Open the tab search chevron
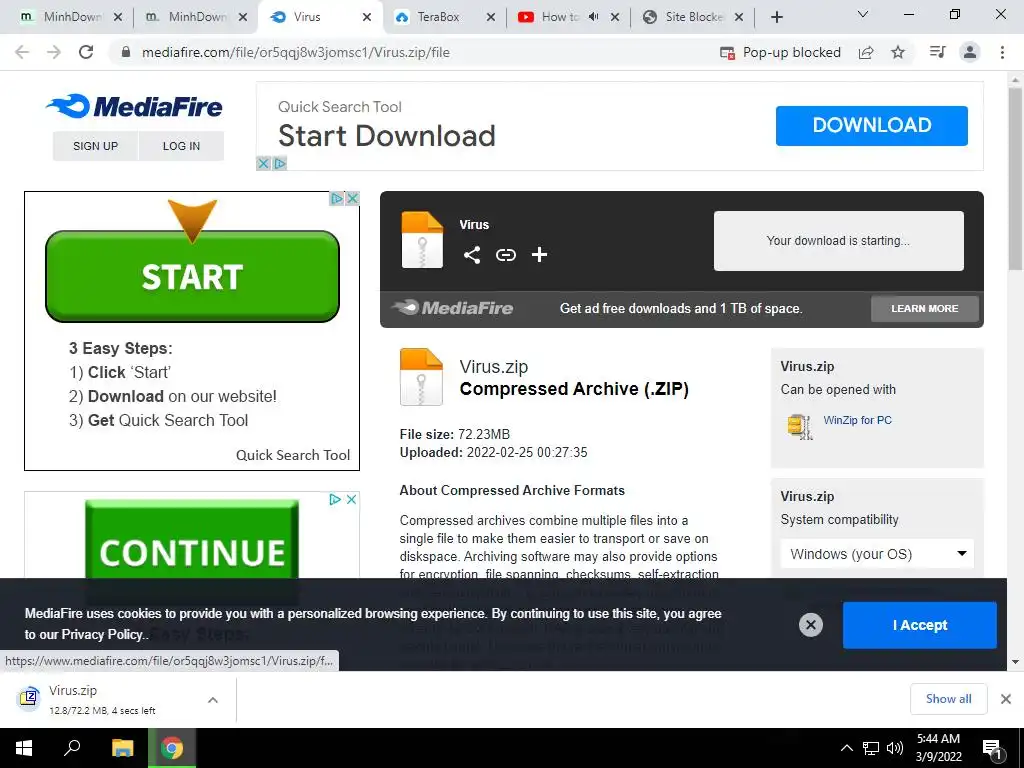The width and height of the screenshot is (1024, 768). point(863,15)
